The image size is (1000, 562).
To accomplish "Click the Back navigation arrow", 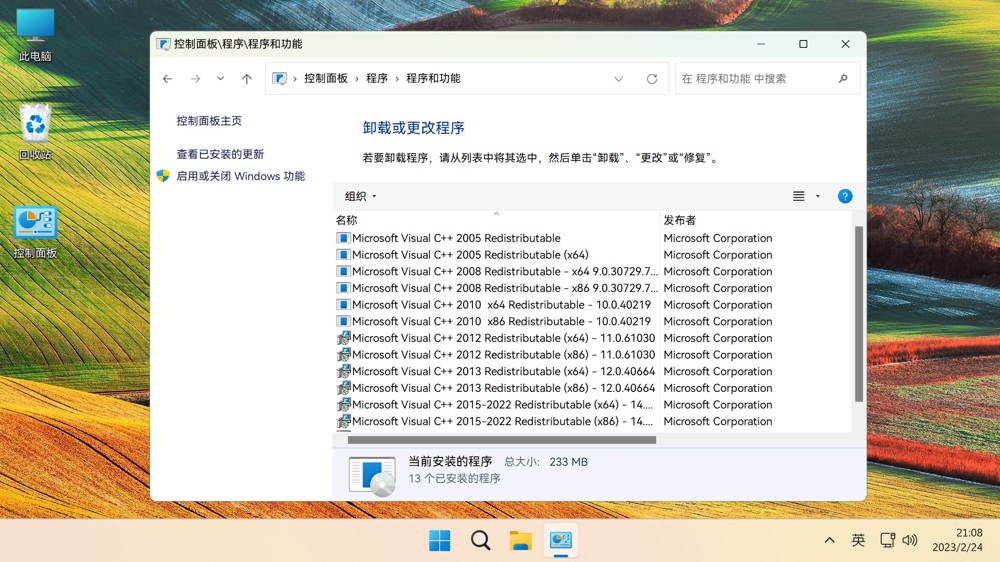I will 167,79.
